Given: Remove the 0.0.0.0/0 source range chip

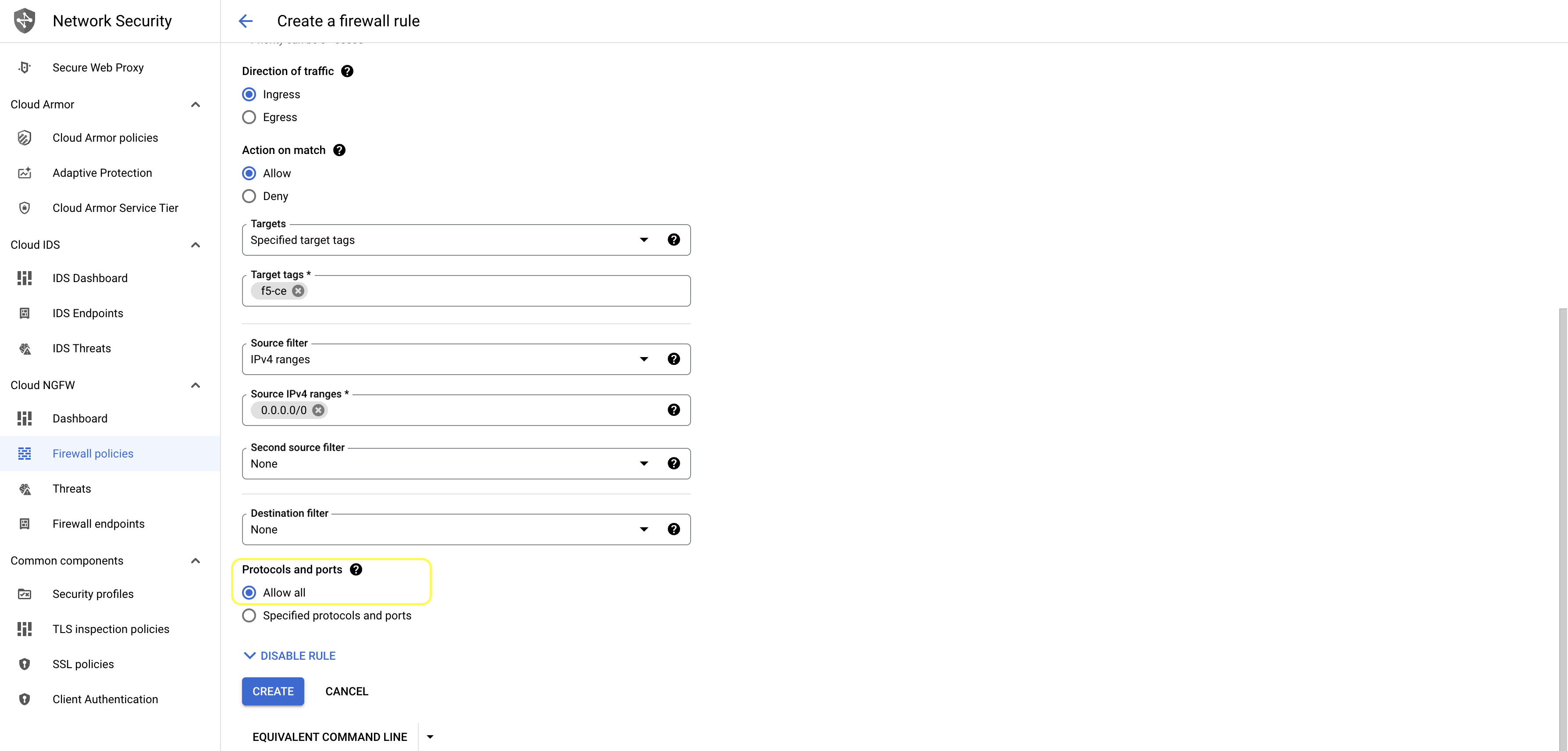Looking at the screenshot, I should click(318, 411).
